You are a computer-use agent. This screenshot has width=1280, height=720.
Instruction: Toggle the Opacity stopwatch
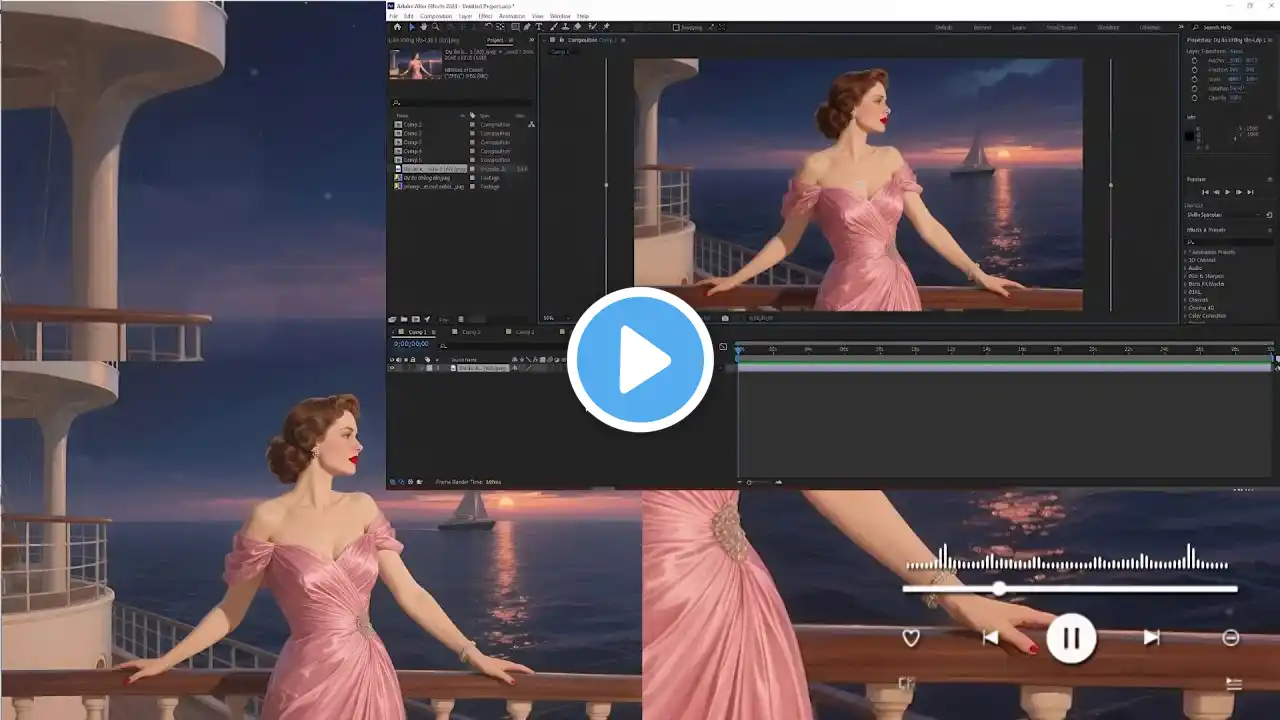point(1194,97)
